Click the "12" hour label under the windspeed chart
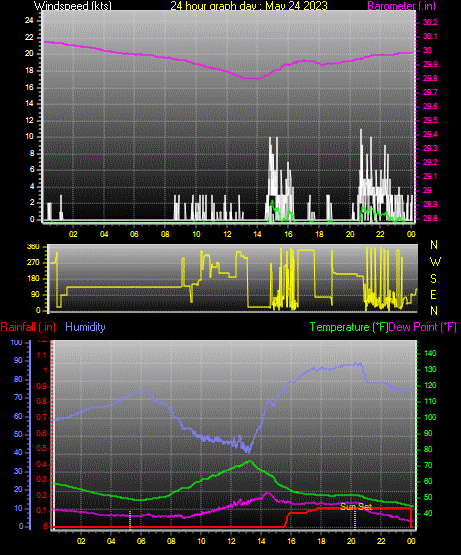461x555 pixels. [x=227, y=234]
